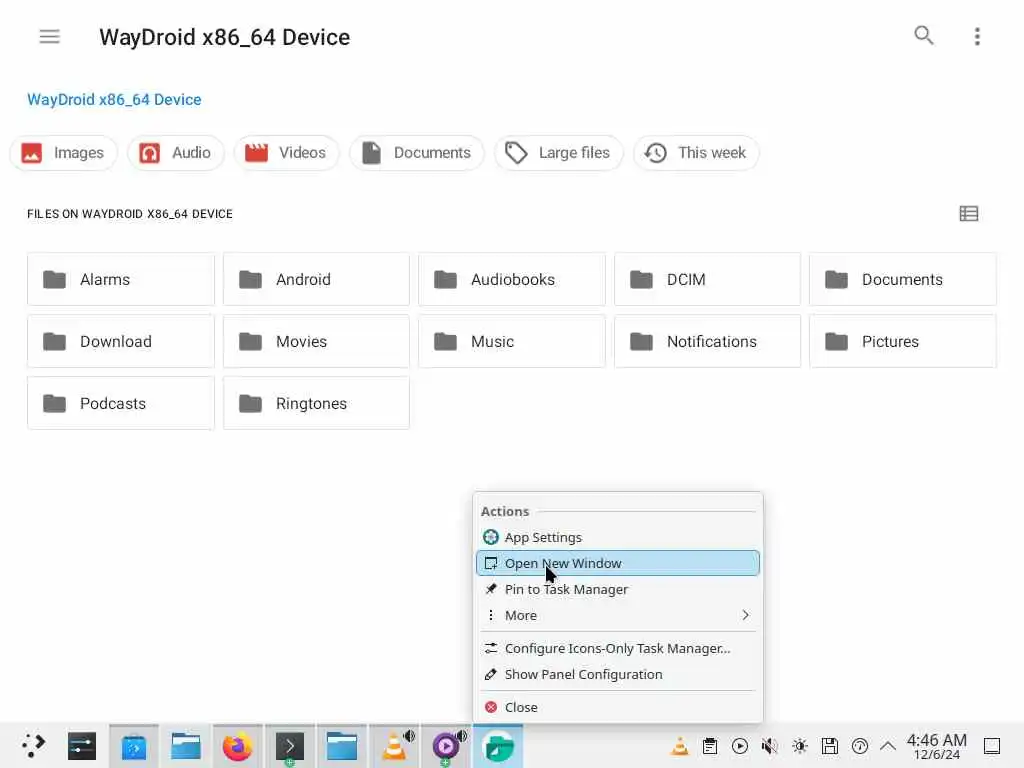Viewport: 1024px width, 768px height.
Task: Click the muted volume tray icon
Action: point(770,746)
